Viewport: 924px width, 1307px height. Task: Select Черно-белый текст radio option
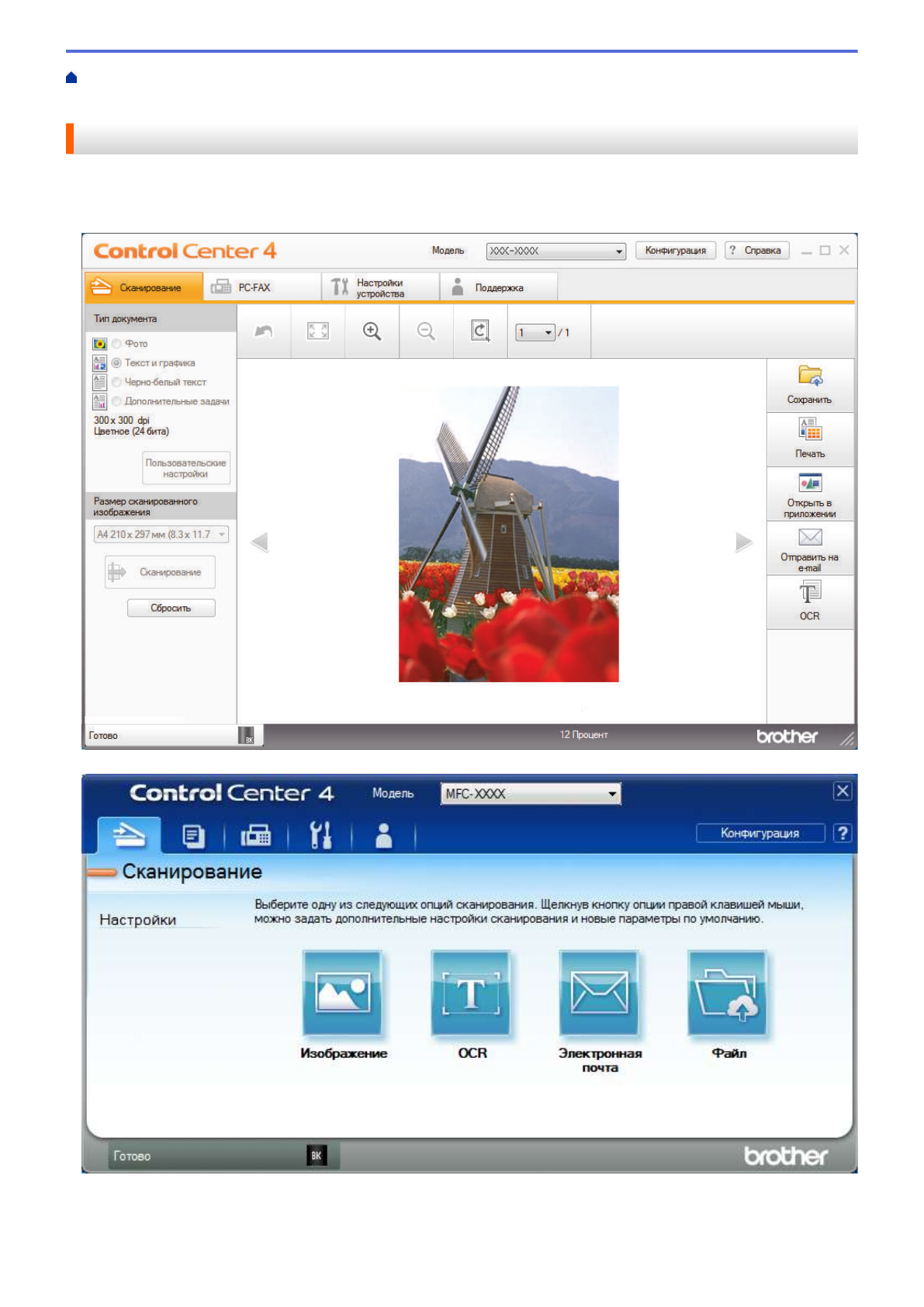click(117, 382)
